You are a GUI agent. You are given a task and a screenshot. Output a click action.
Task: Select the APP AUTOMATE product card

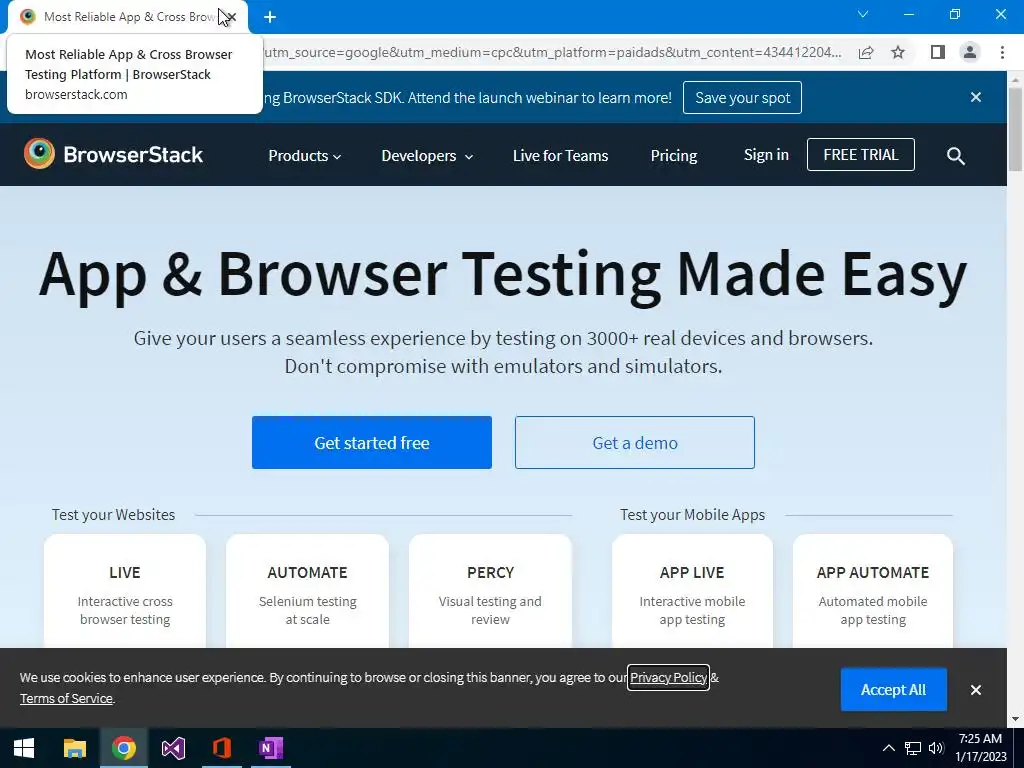pyautogui.click(x=873, y=591)
